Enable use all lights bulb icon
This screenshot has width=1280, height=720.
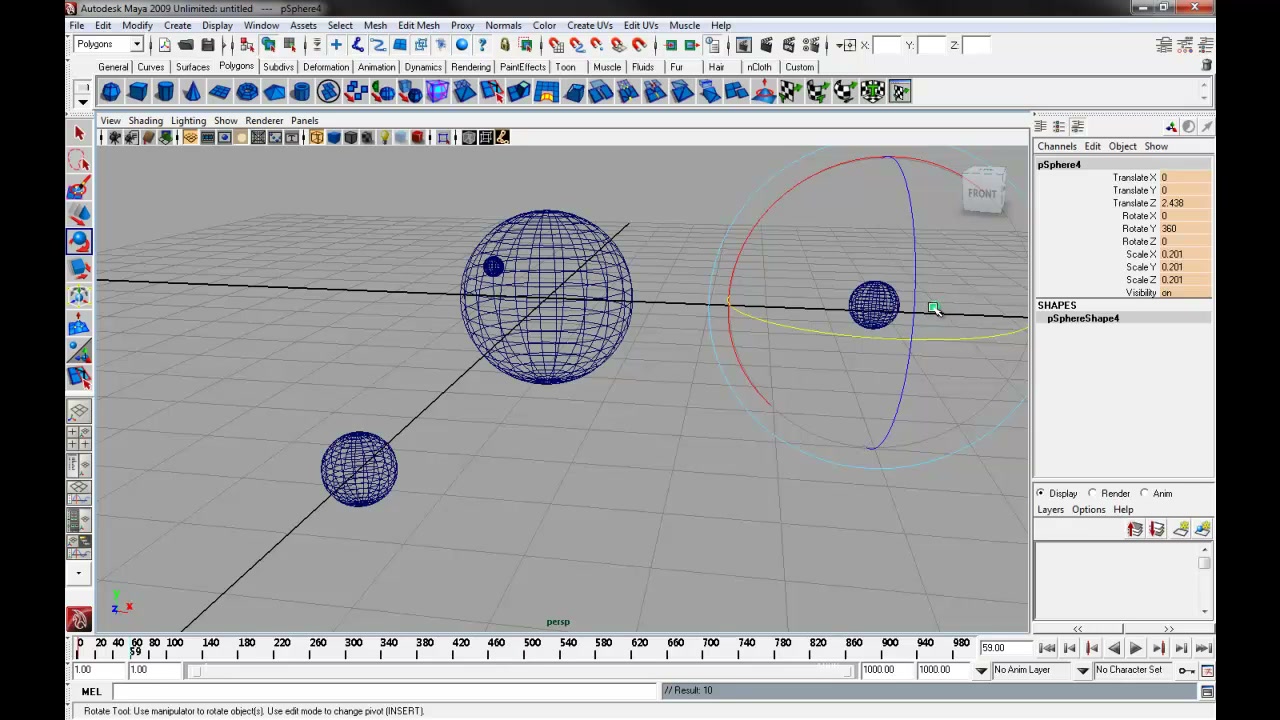384,137
